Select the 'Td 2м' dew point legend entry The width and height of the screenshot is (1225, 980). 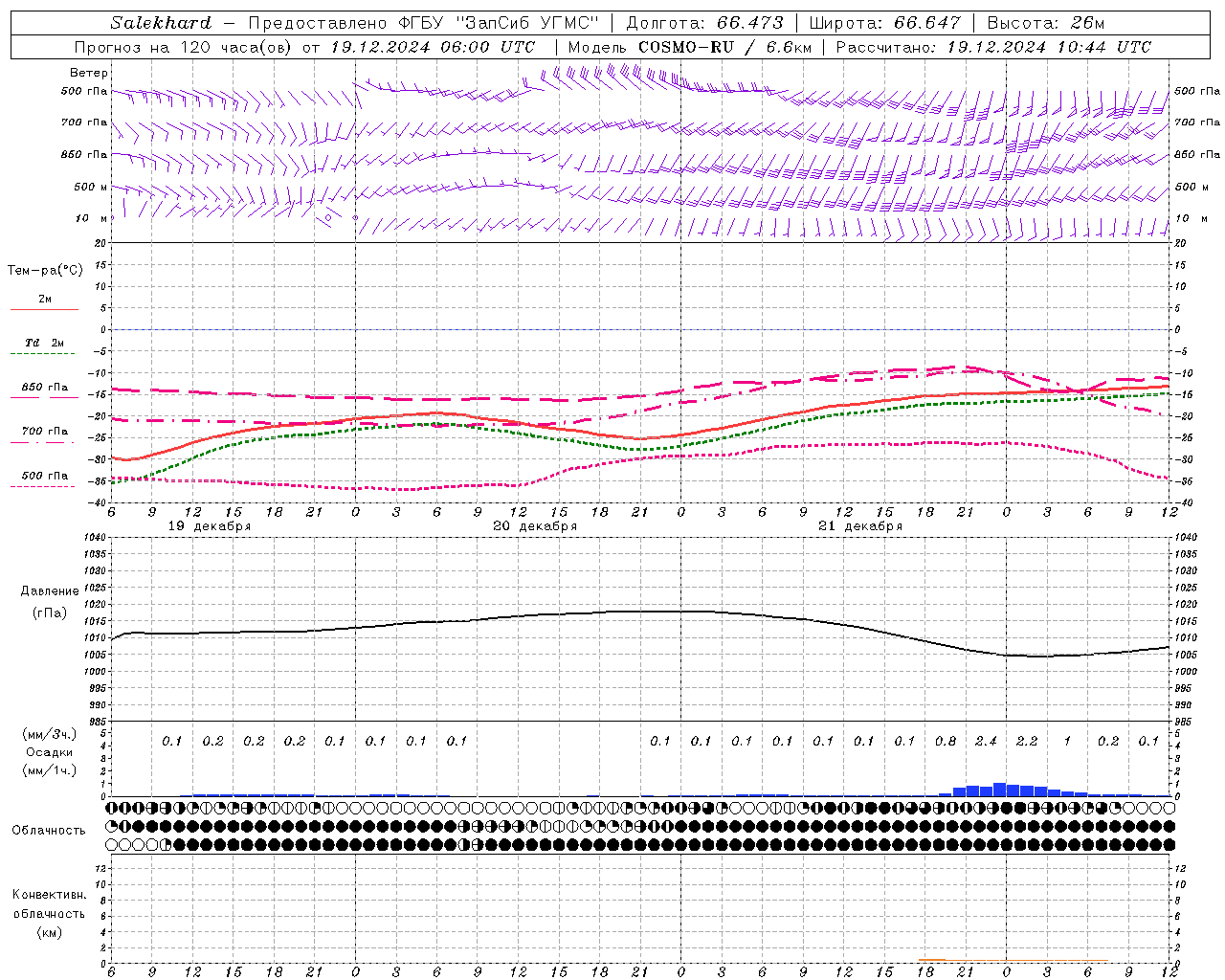[x=45, y=343]
